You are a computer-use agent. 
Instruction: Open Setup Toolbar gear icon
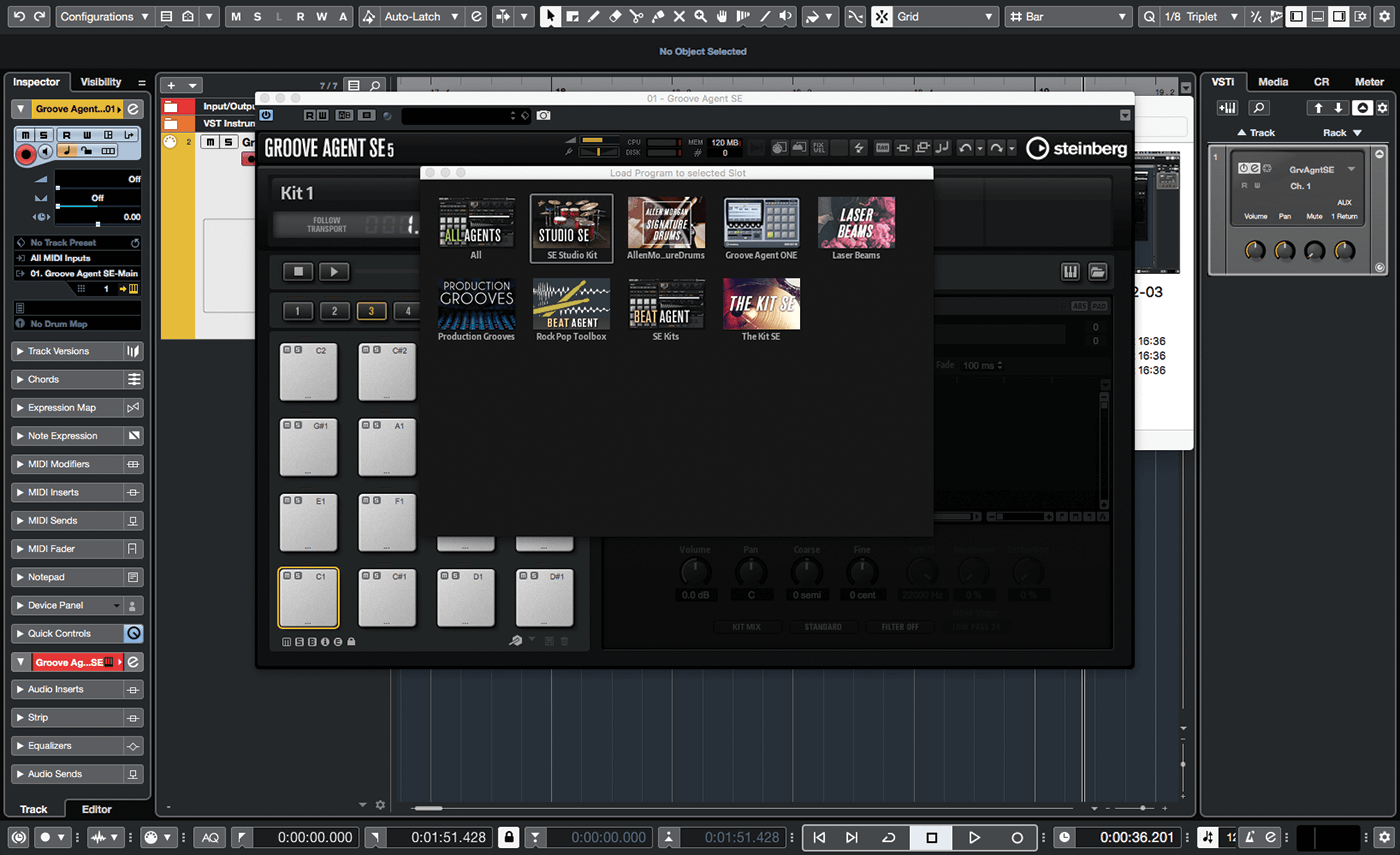1383,17
